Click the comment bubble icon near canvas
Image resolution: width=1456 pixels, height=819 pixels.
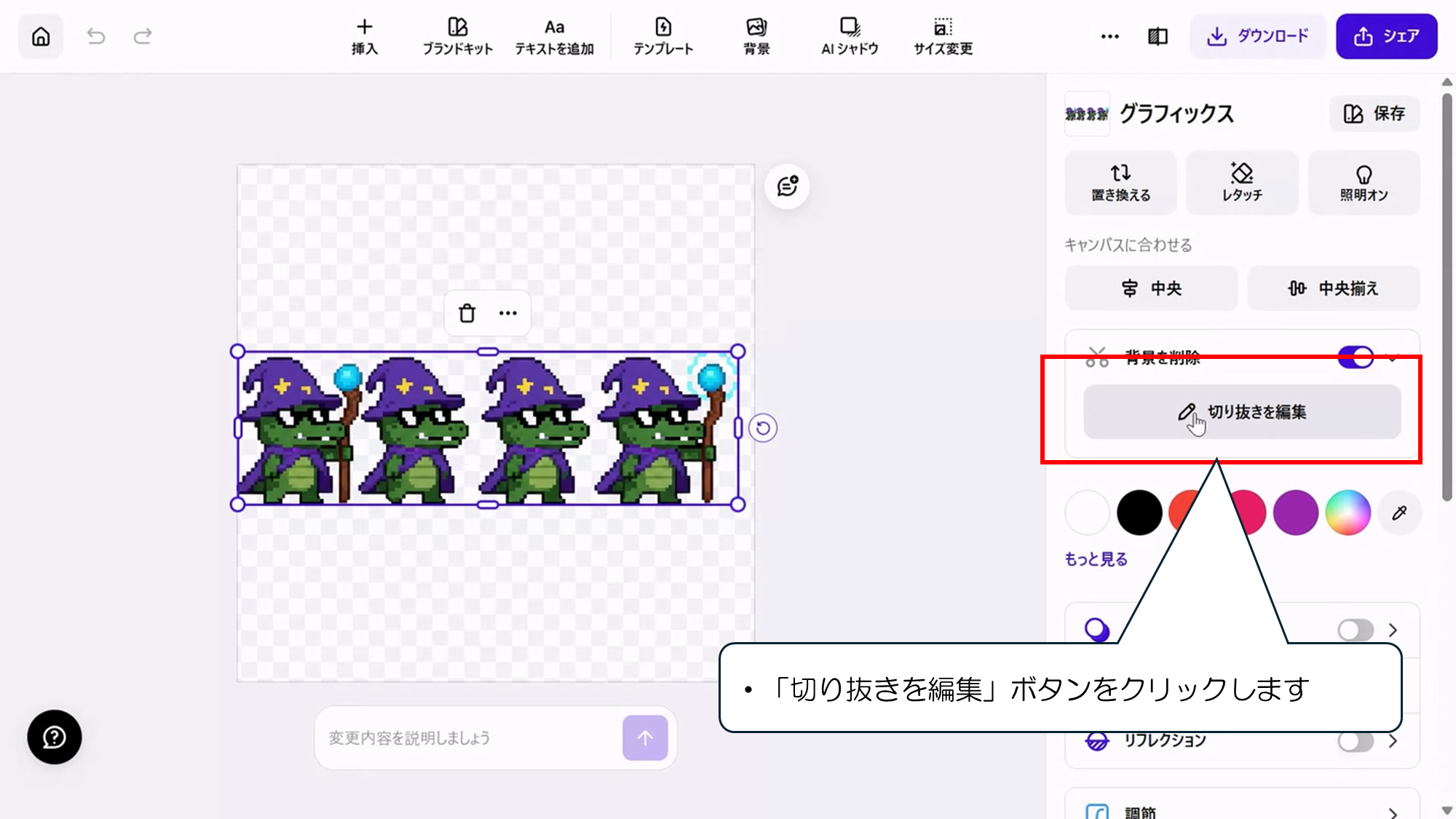tap(787, 186)
